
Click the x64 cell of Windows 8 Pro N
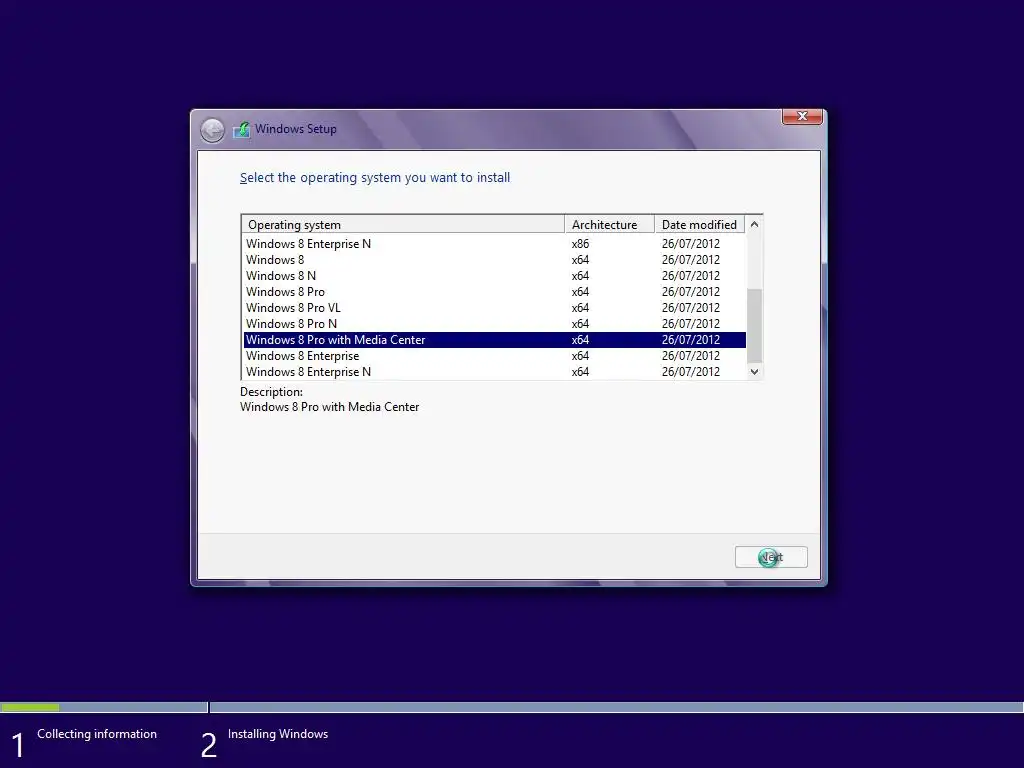click(x=580, y=324)
